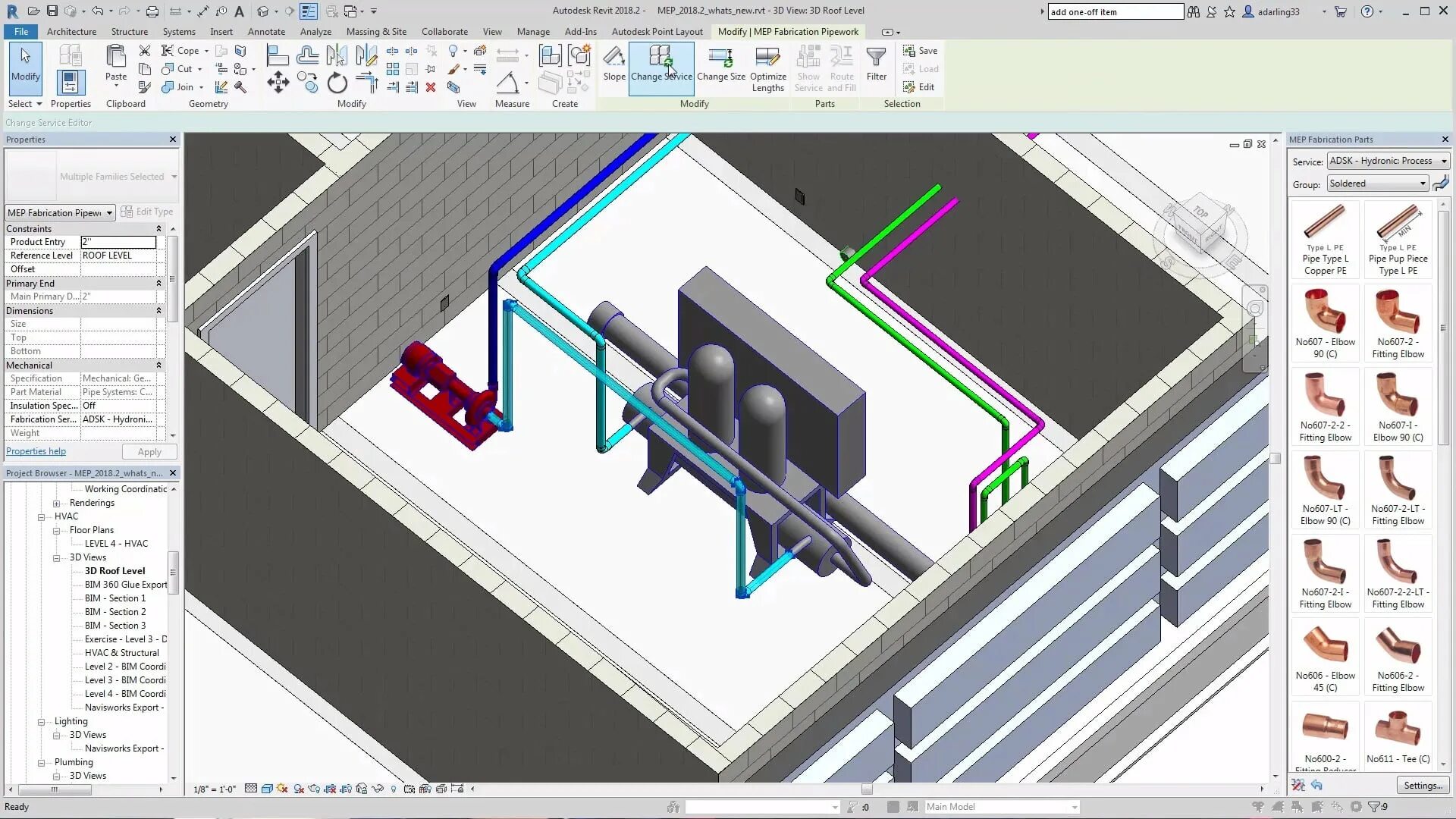Switch to the Collaborate ribbon tab
Screen dimensions: 1456x819
[444, 32]
